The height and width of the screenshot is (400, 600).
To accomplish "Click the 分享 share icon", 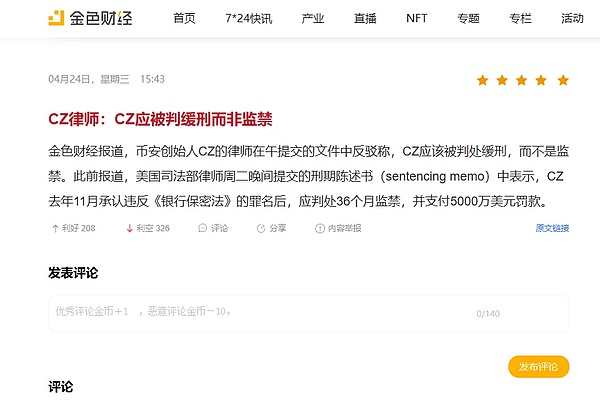I will click(261, 229).
